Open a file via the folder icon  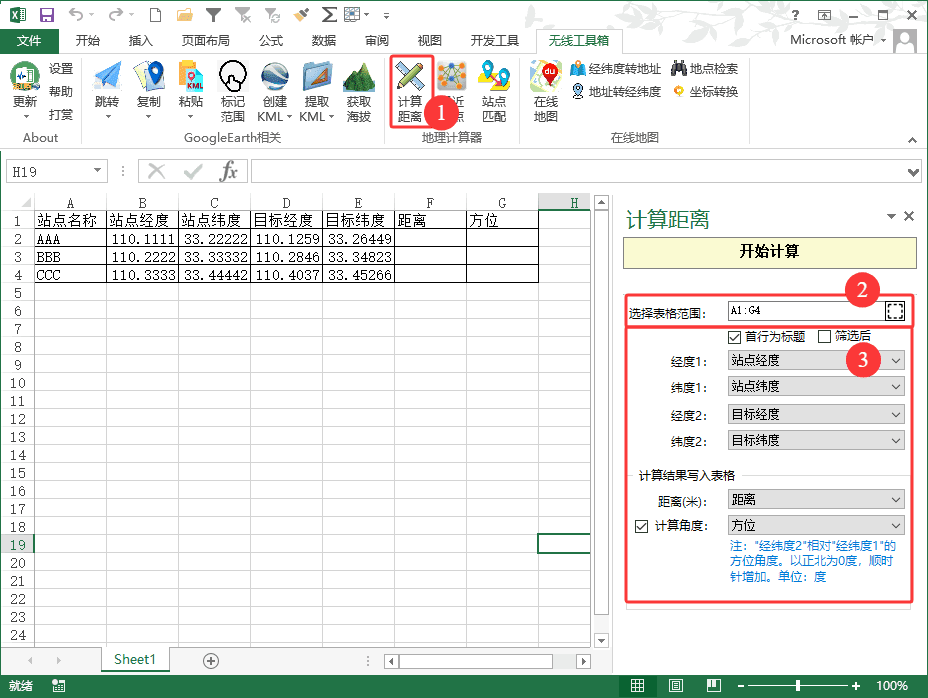(x=185, y=15)
